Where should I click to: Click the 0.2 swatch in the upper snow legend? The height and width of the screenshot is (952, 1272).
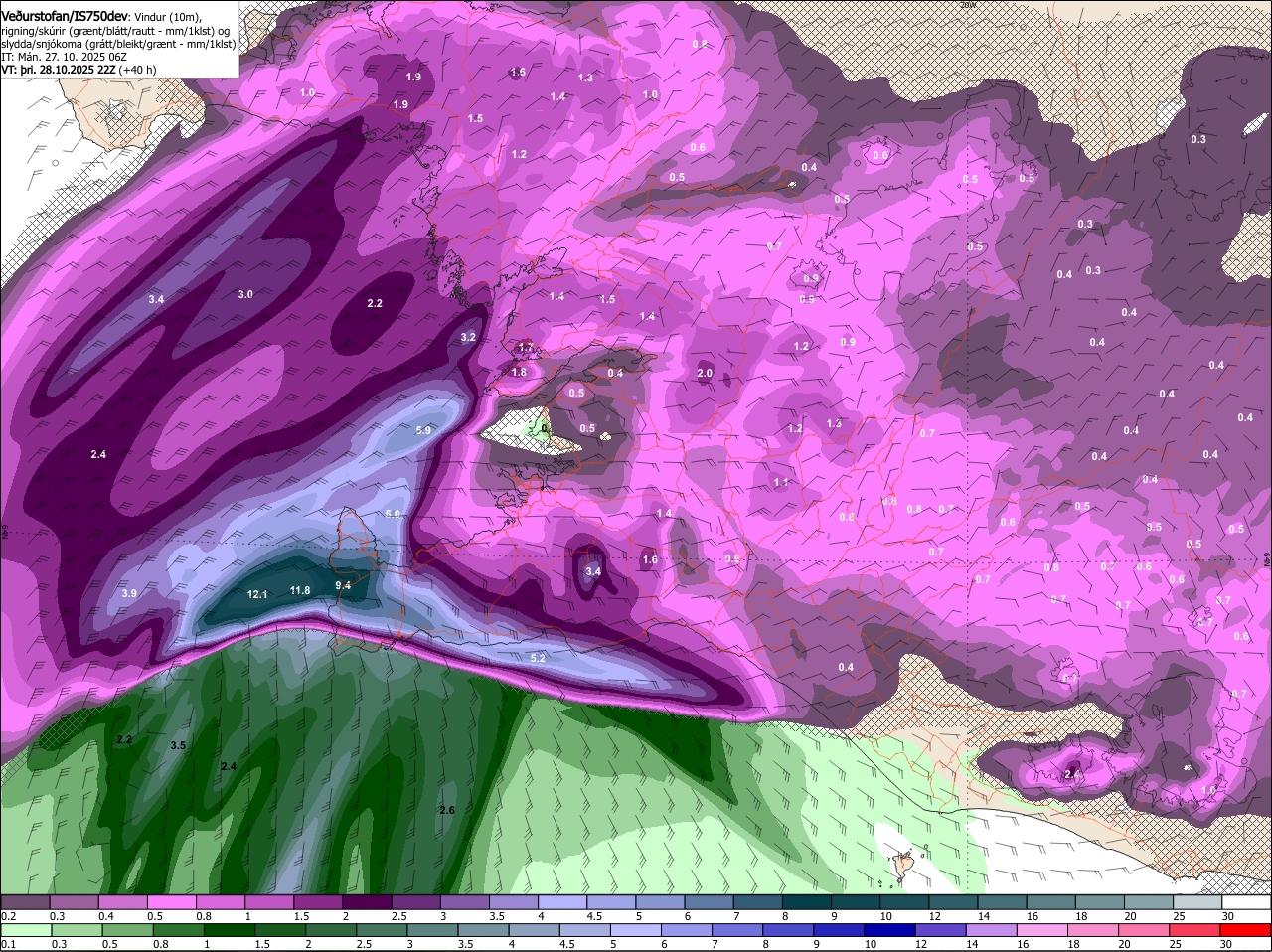[x=25, y=901]
